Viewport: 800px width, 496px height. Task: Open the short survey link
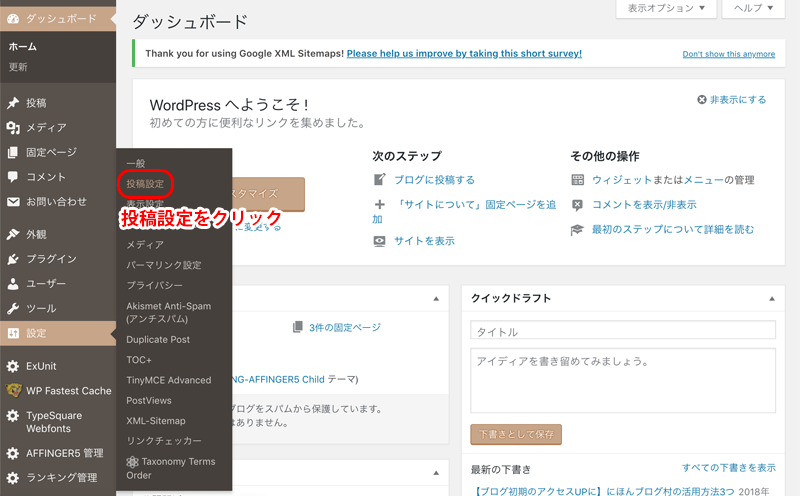(464, 54)
